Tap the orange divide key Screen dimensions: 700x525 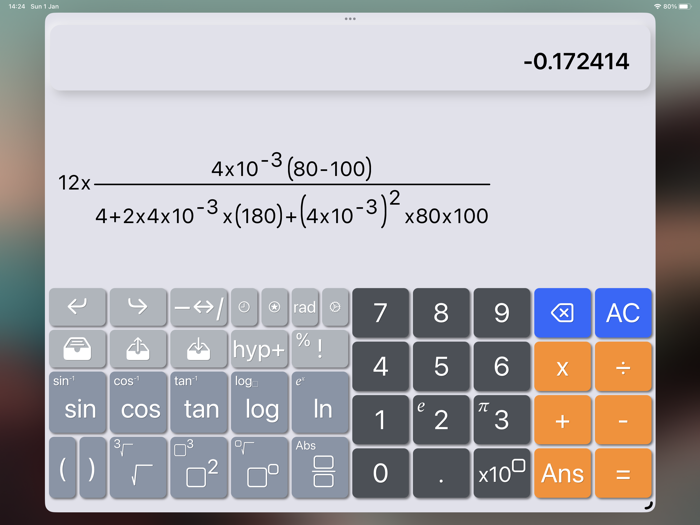pos(623,367)
